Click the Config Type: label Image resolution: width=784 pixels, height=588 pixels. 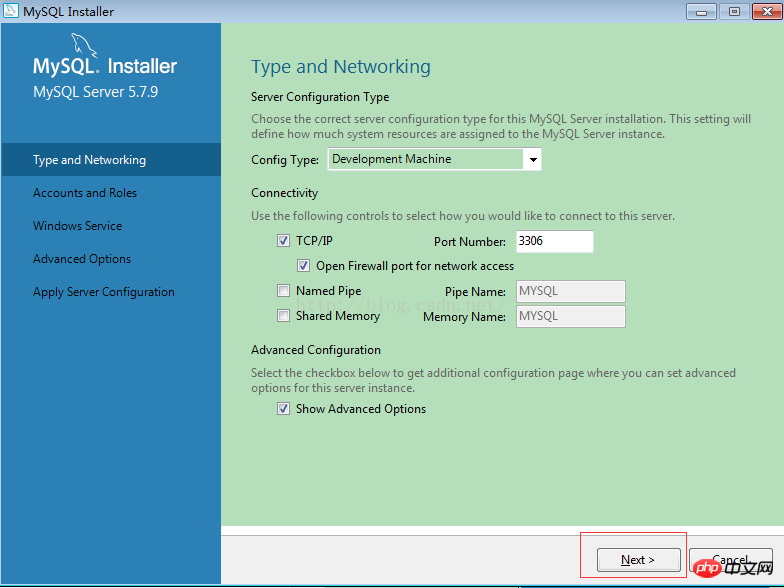point(285,160)
